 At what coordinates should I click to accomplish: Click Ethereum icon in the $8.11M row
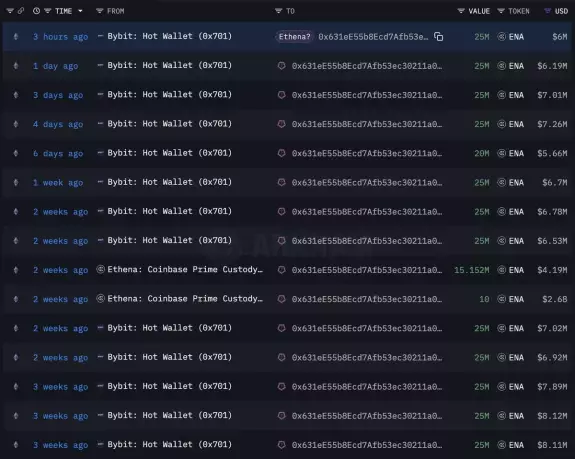coord(16,445)
